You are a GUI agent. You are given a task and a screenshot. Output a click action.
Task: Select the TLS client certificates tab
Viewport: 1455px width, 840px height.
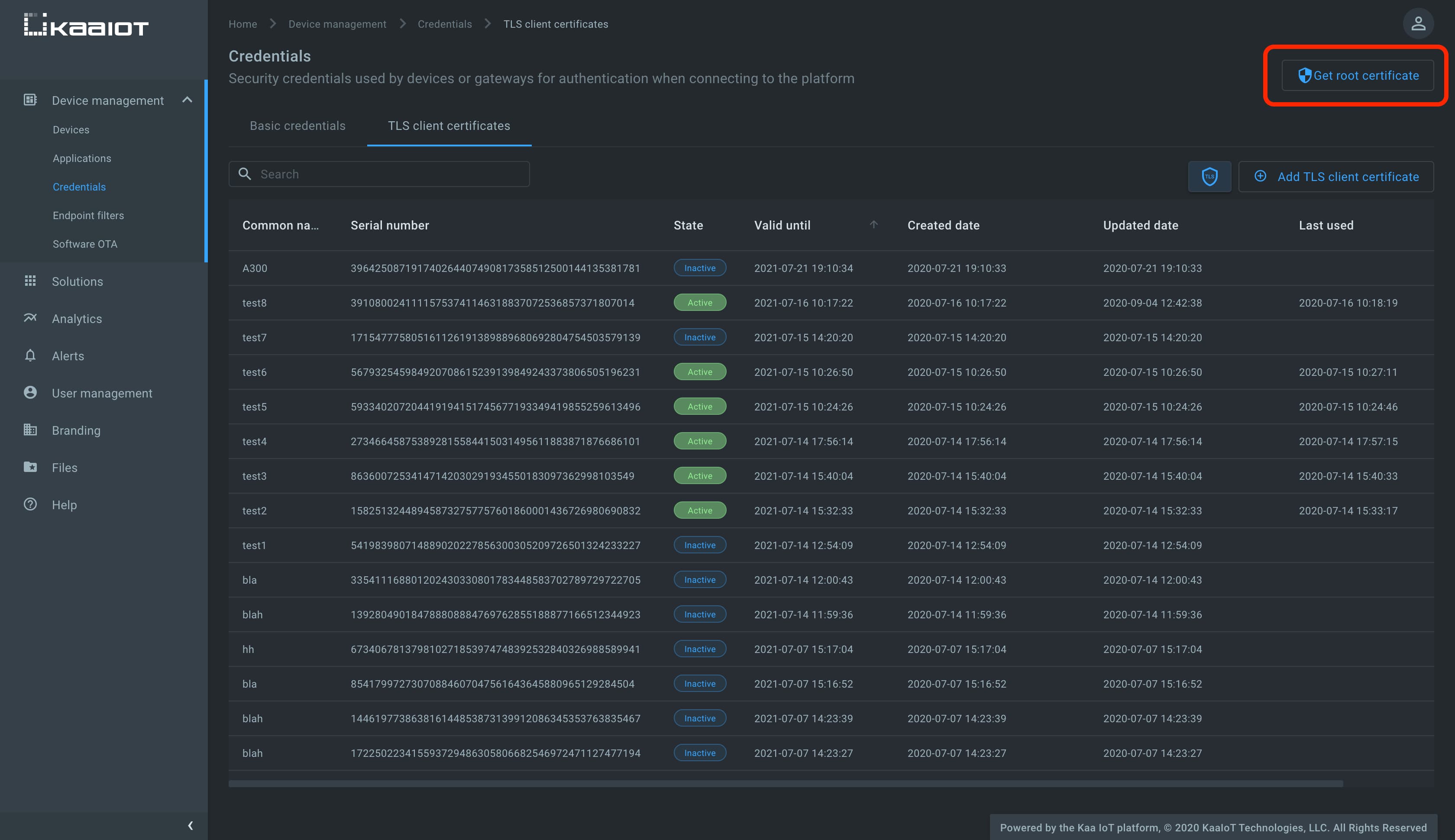(x=449, y=126)
